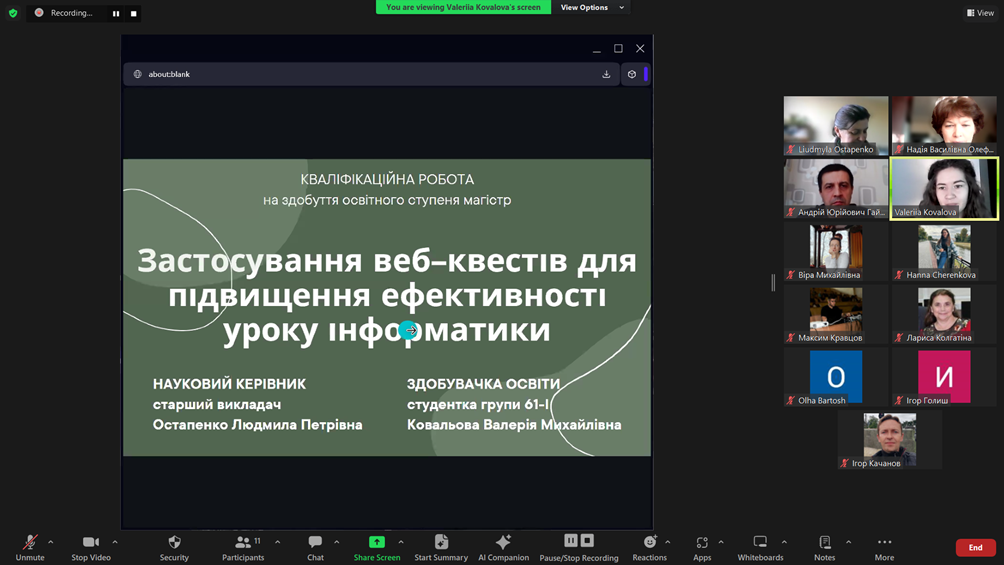Click the Recording... status label
This screenshot has width=1004, height=565.
click(71, 13)
